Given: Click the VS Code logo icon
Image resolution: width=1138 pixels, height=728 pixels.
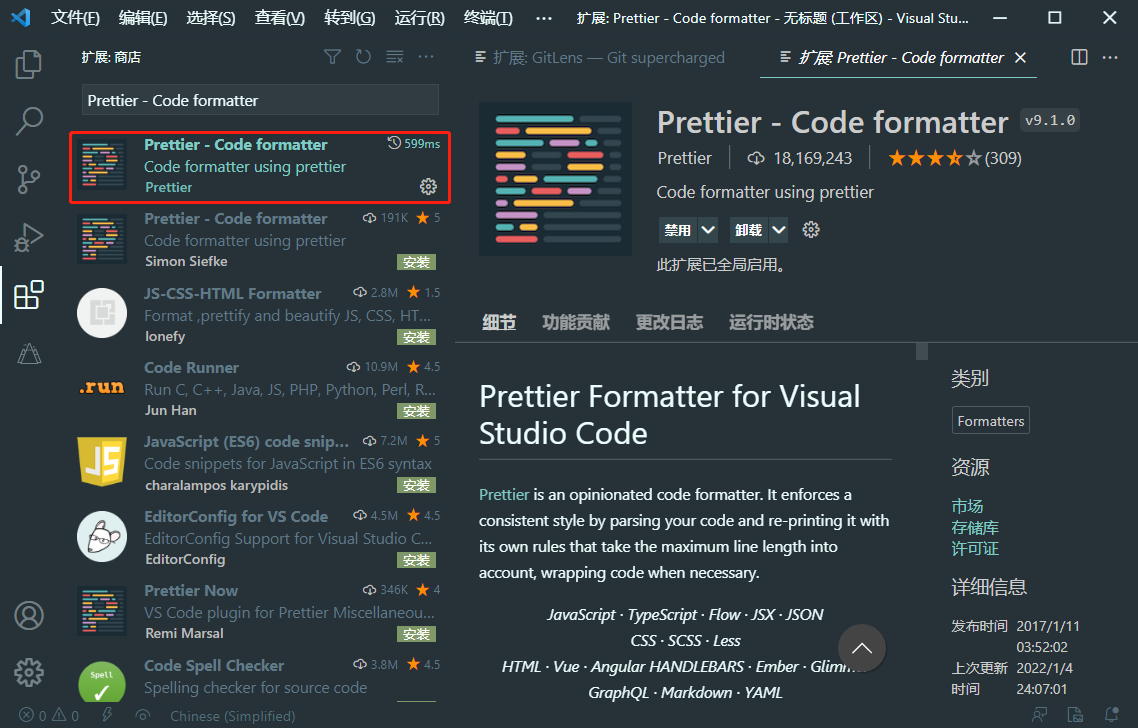Looking at the screenshot, I should coord(21,17).
